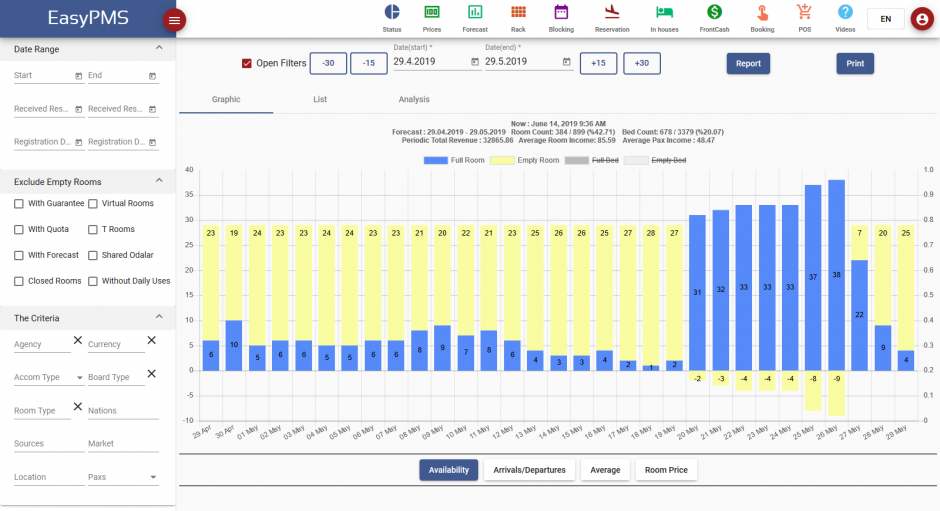Open the Reservation airplane icon
The height and width of the screenshot is (511, 940).
coord(612,12)
